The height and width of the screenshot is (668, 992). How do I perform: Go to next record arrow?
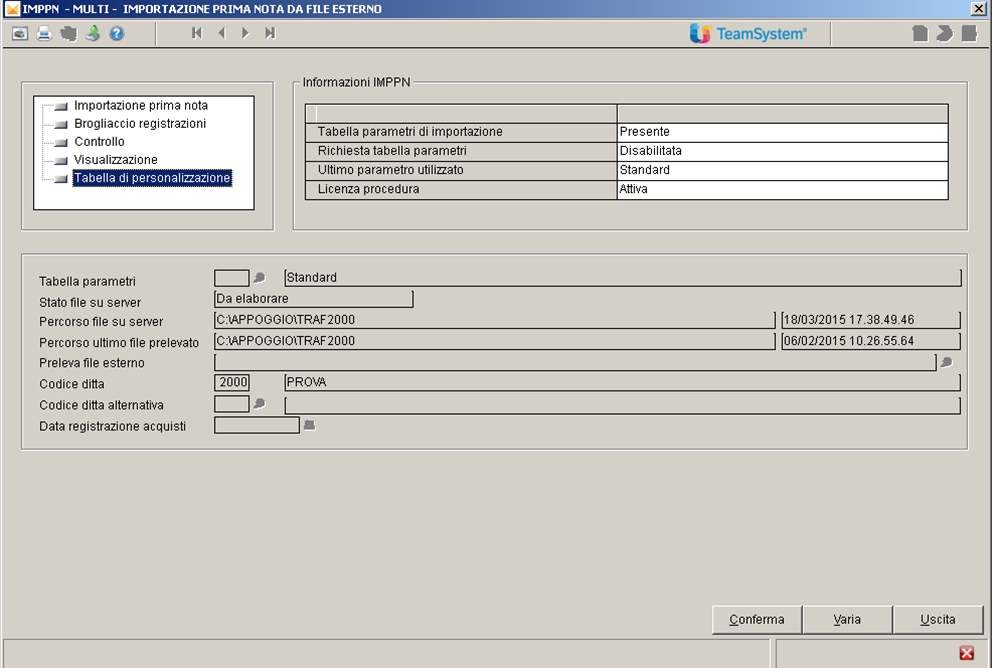point(245,33)
